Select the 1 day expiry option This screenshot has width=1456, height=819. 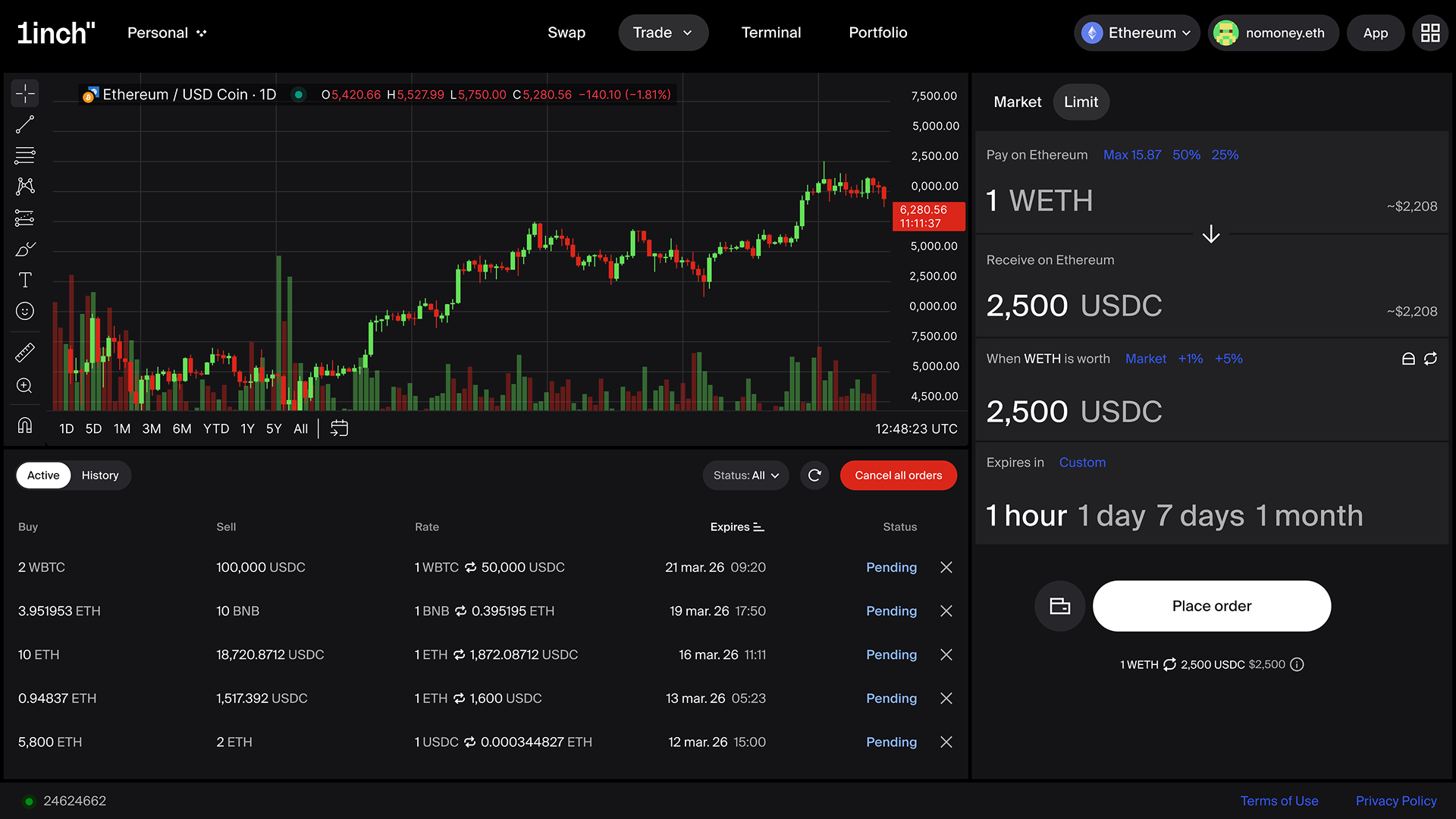point(1110,516)
